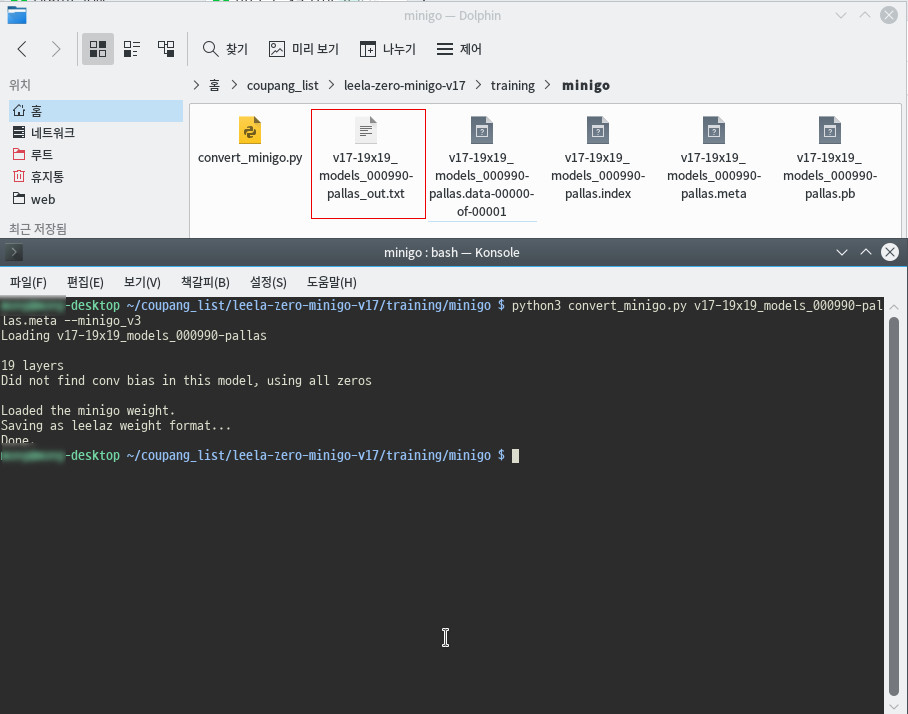Image resolution: width=908 pixels, height=714 pixels.
Task: Click the Dolphin folder icon in title bar
Action: (17, 15)
